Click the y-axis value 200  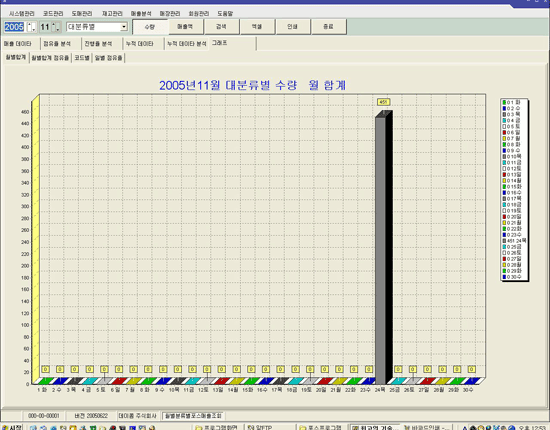click(25, 266)
